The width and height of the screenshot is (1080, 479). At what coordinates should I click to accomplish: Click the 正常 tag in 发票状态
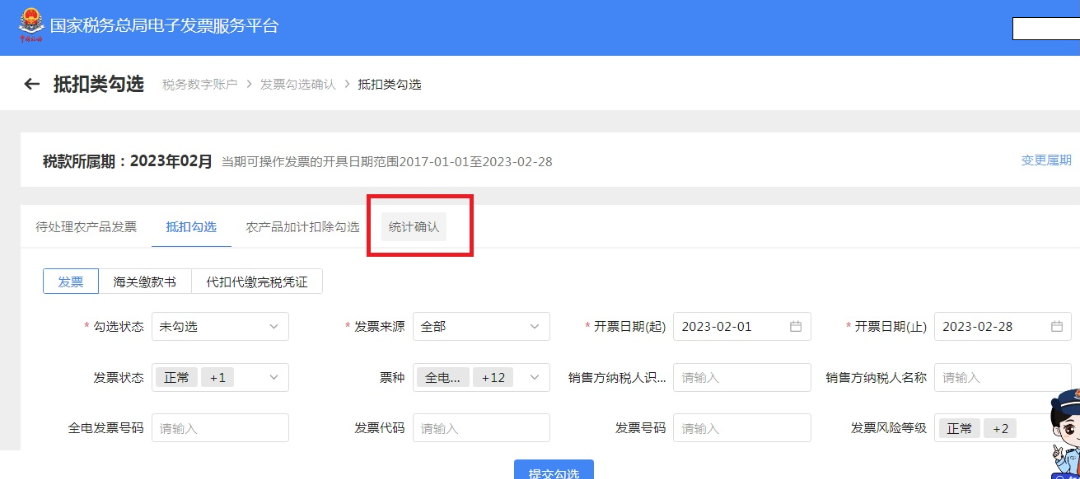(x=176, y=377)
